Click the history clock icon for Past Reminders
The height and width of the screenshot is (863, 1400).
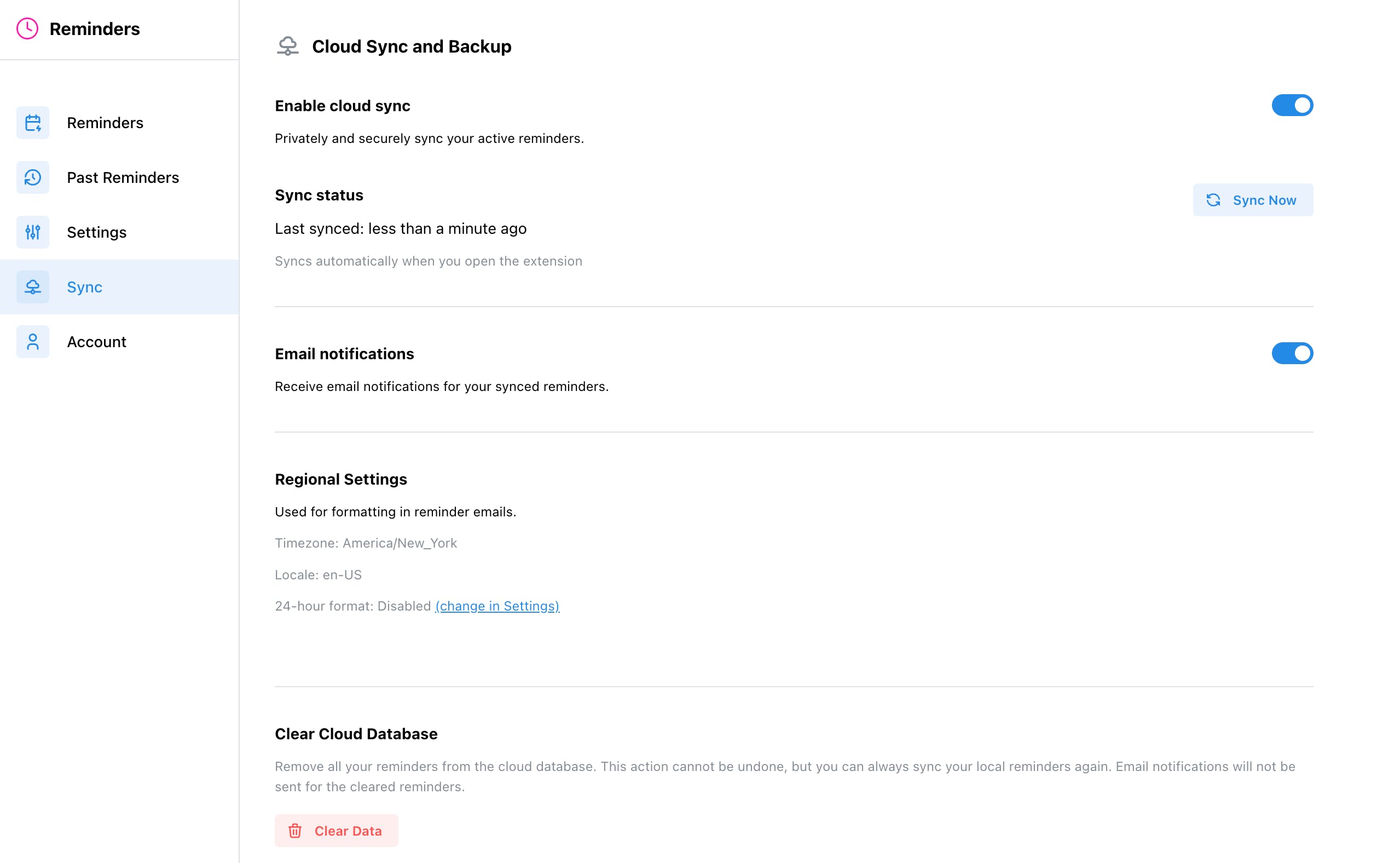tap(32, 177)
